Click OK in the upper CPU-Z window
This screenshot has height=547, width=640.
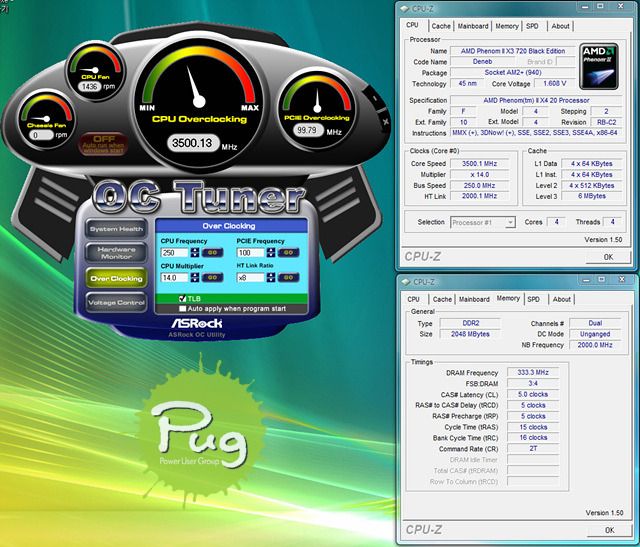608,257
